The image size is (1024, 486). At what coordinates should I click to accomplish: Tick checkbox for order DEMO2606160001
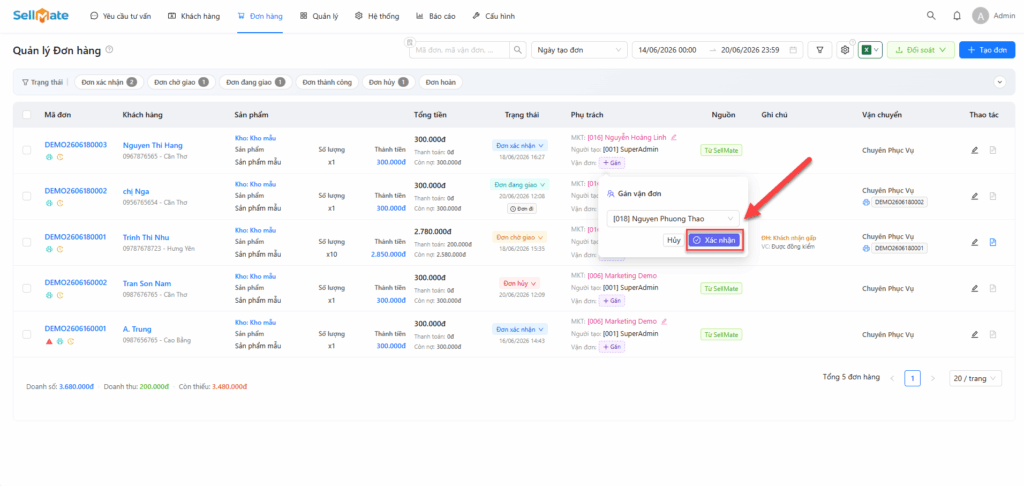tap(27, 334)
